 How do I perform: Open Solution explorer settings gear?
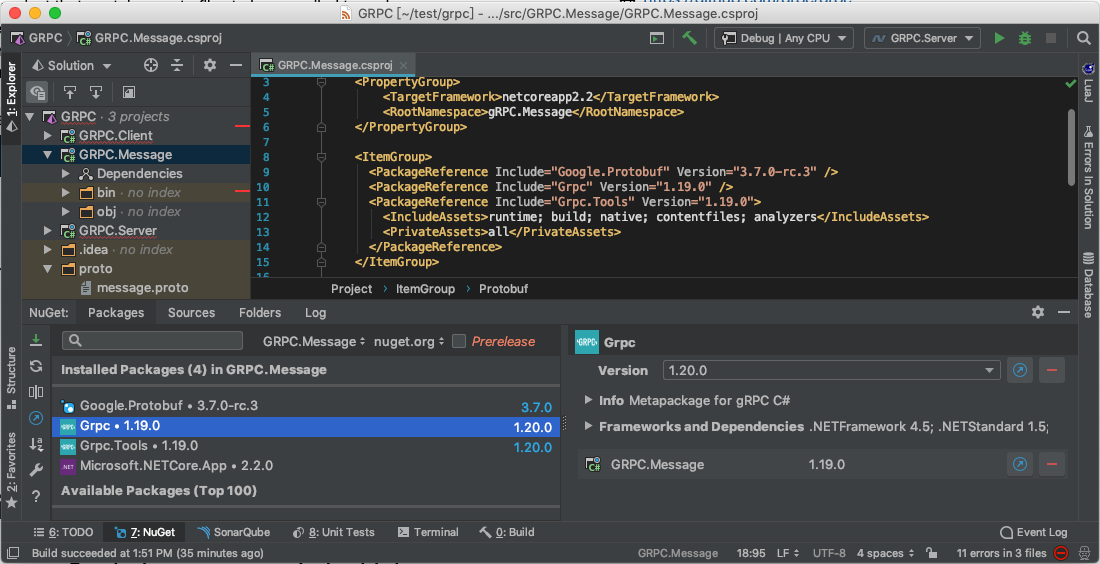210,65
